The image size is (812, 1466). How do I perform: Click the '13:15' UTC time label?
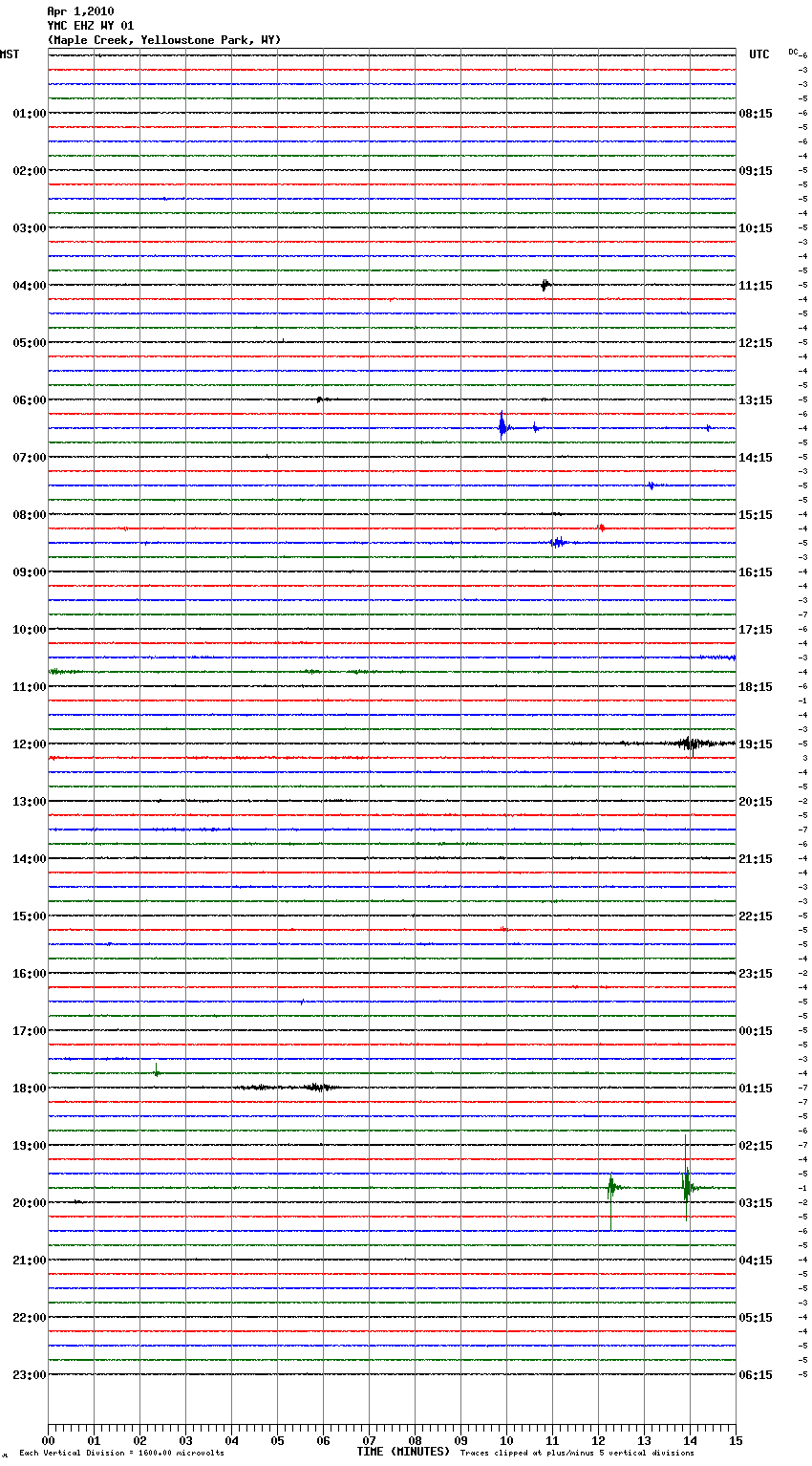click(x=756, y=400)
